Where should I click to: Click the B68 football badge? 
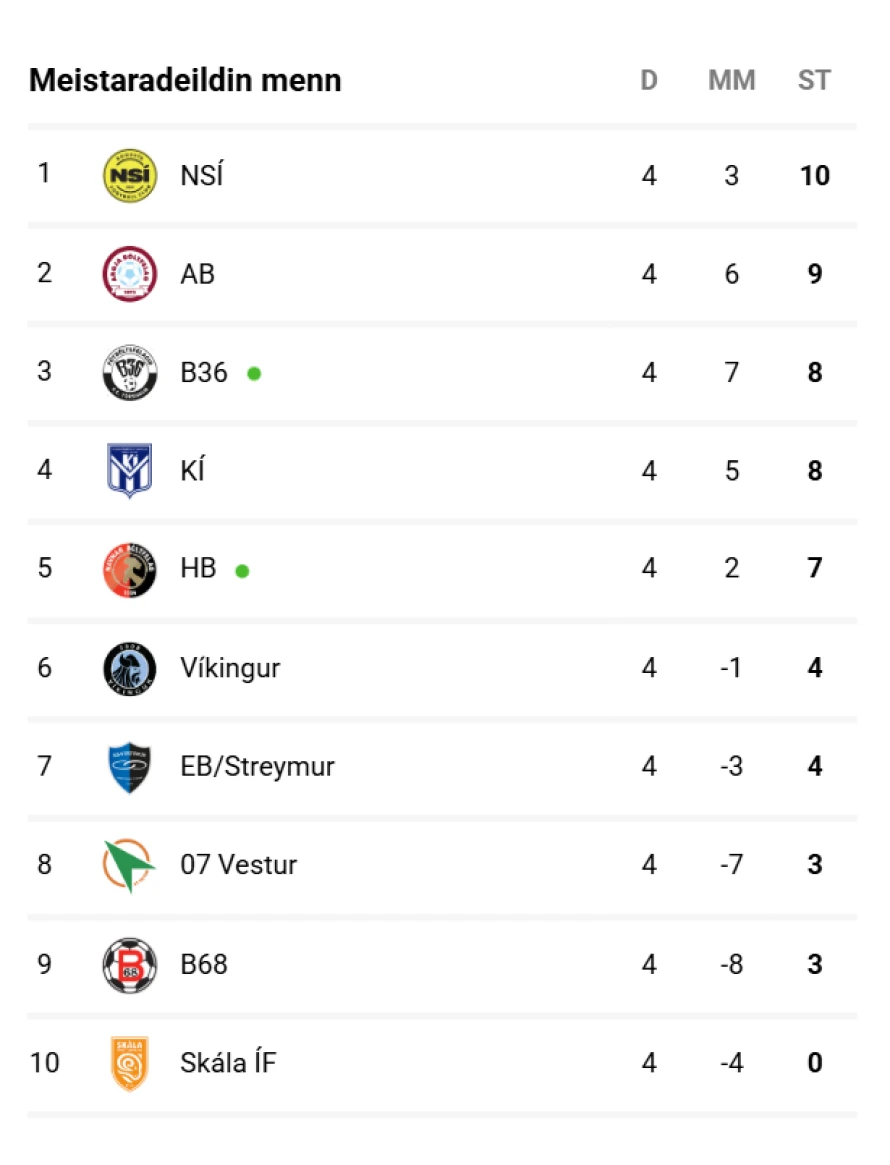(x=130, y=964)
